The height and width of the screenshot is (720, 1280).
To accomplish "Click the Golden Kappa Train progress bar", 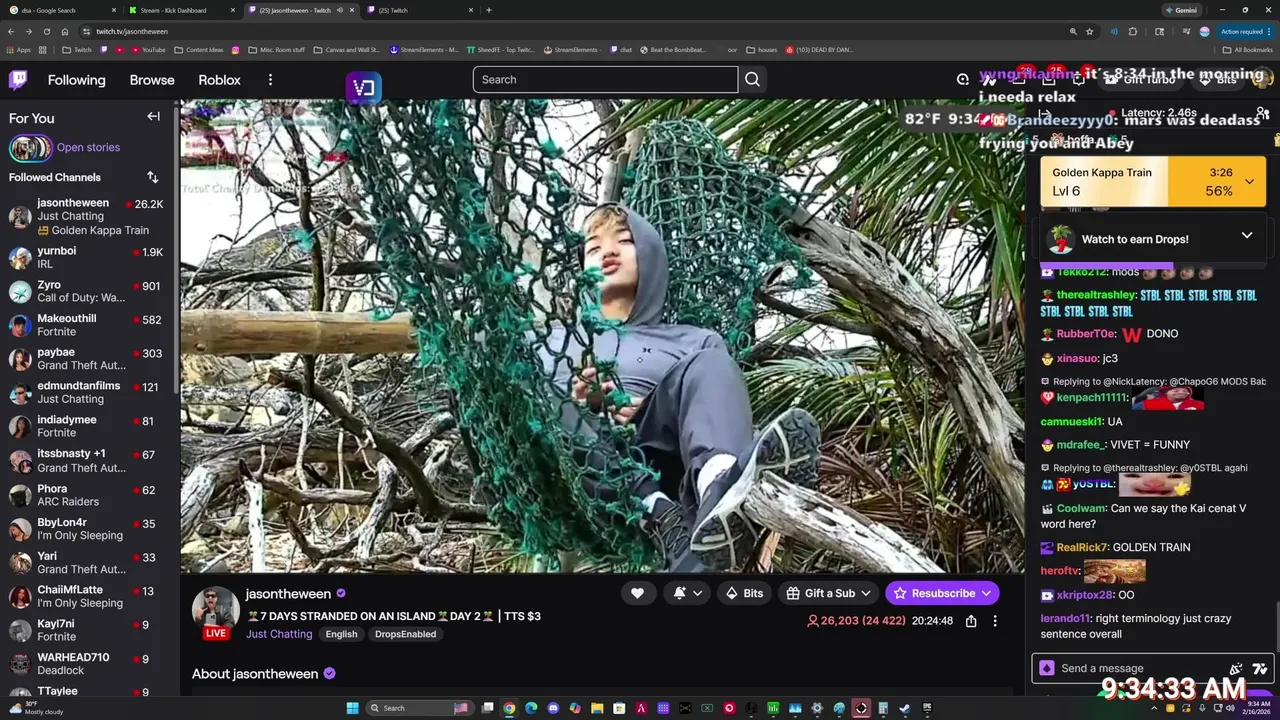I will click(x=1152, y=181).
